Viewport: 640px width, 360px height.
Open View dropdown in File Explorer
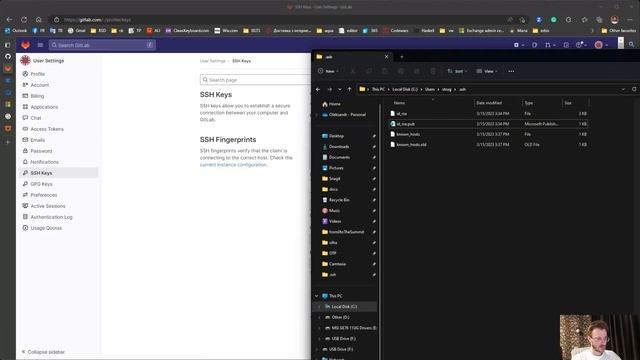tap(487, 71)
